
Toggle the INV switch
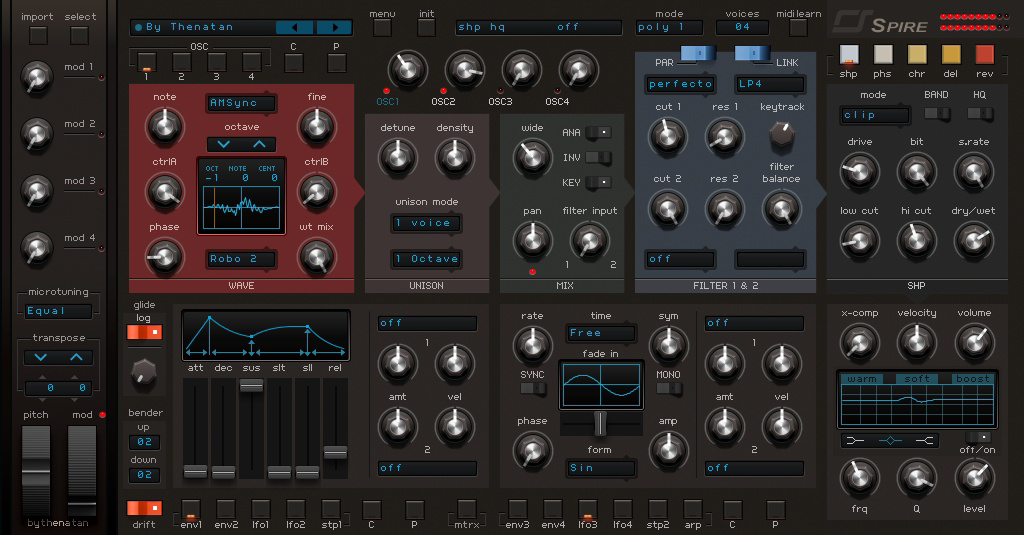coord(598,157)
